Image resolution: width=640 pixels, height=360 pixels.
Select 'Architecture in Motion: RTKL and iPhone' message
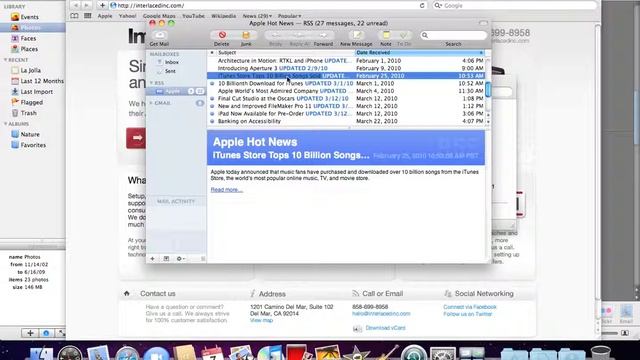[x=346, y=61]
